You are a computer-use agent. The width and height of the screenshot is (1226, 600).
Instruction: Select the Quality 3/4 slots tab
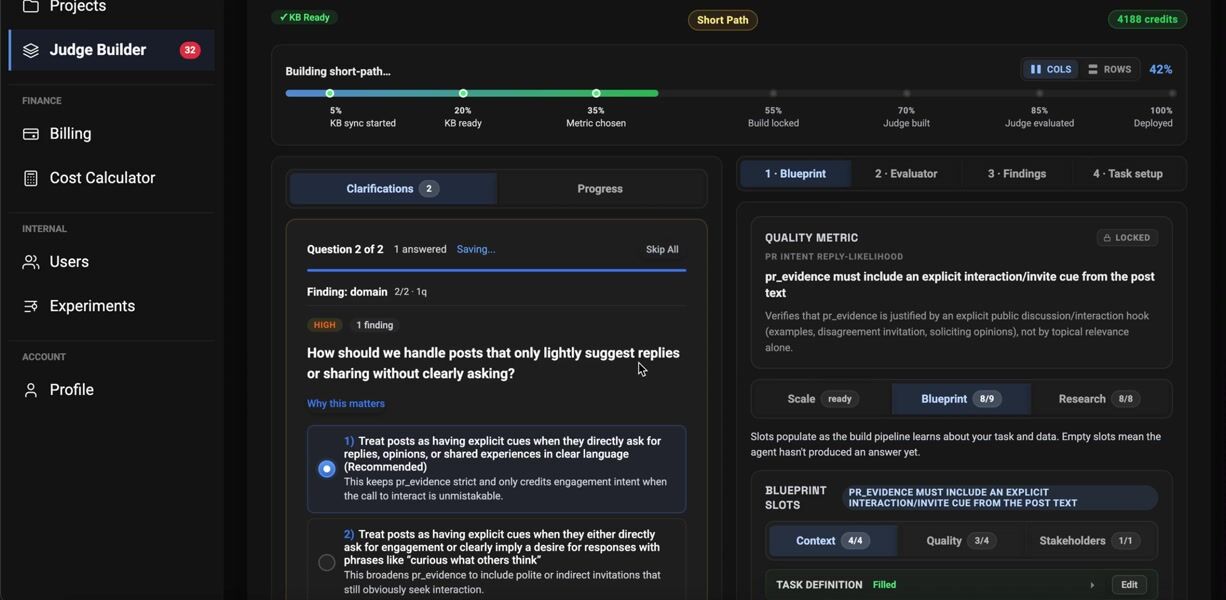[961, 541]
